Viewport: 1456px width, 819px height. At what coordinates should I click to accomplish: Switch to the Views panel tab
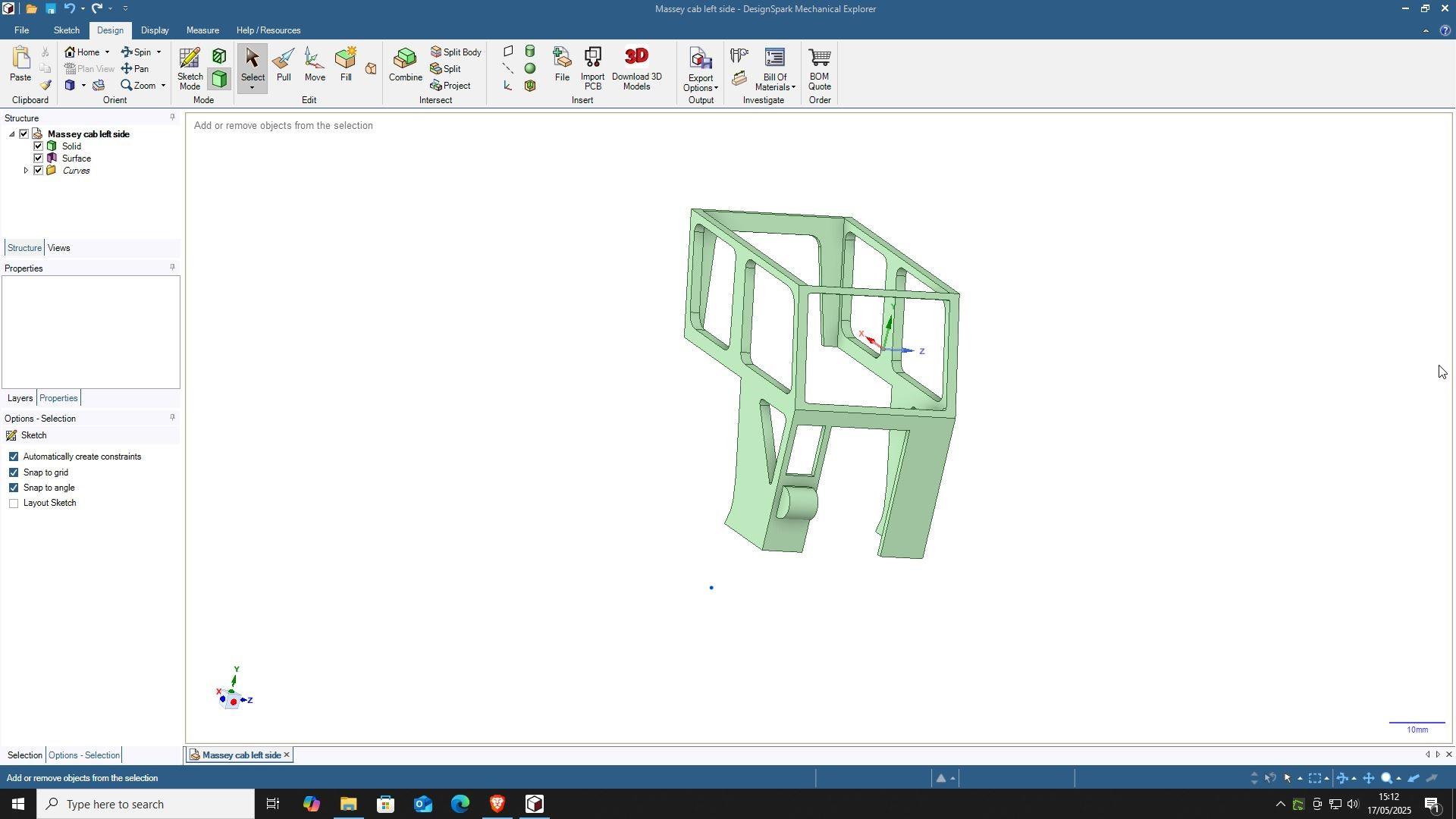click(x=58, y=248)
